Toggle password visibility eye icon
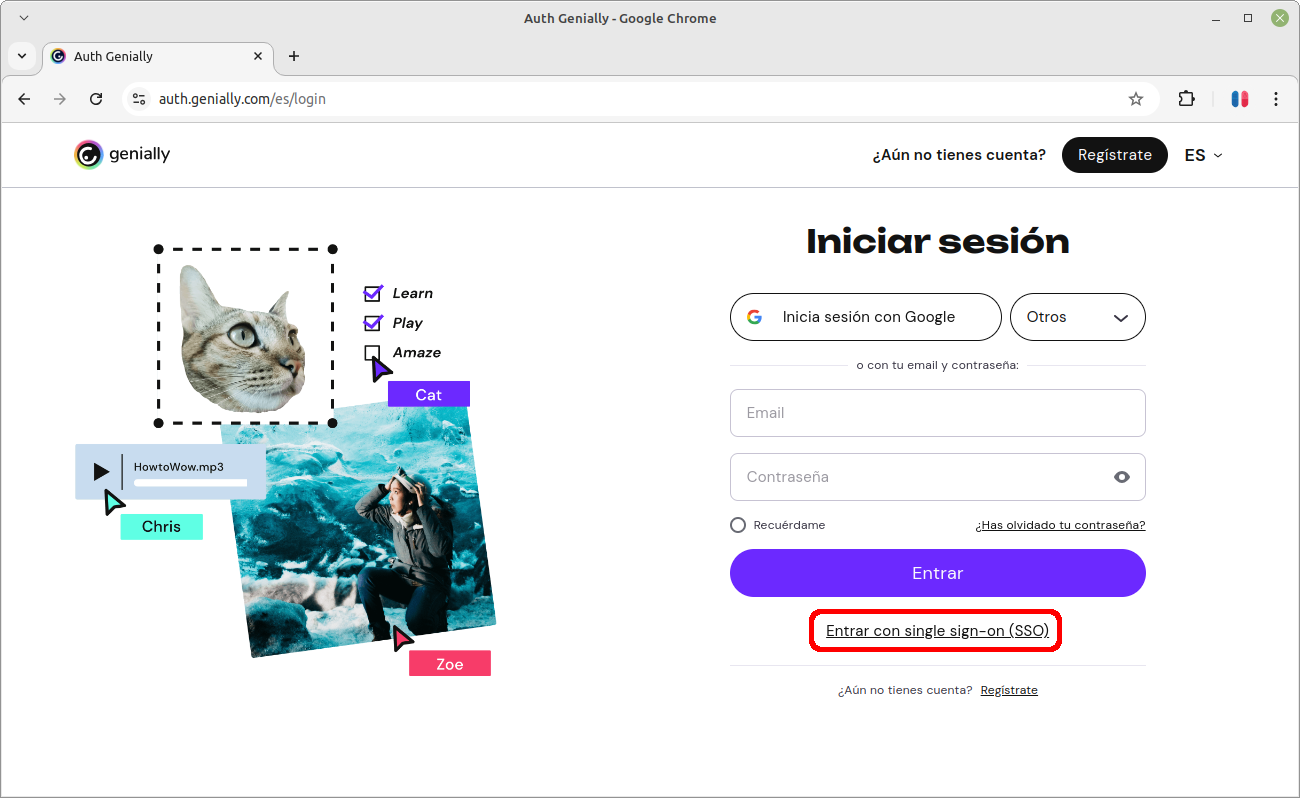 pos(1122,477)
